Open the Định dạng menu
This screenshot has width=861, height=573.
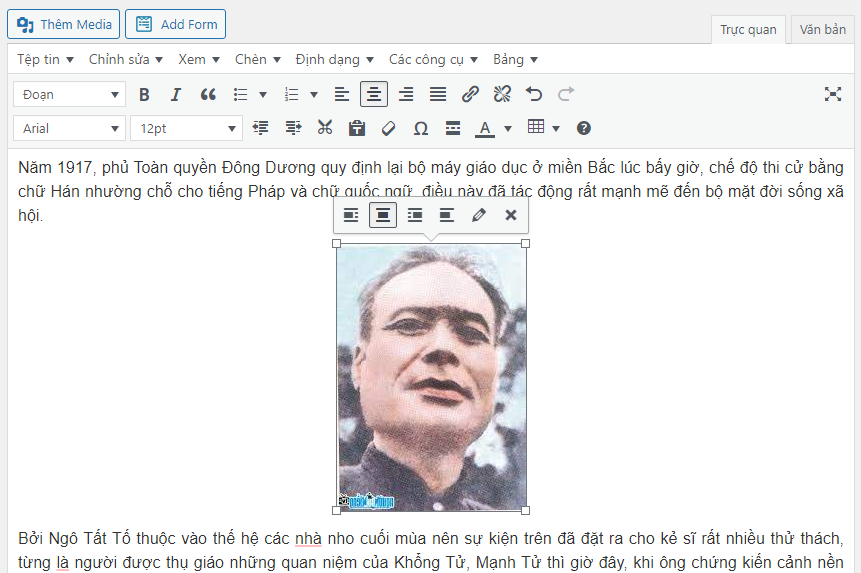[x=335, y=59]
